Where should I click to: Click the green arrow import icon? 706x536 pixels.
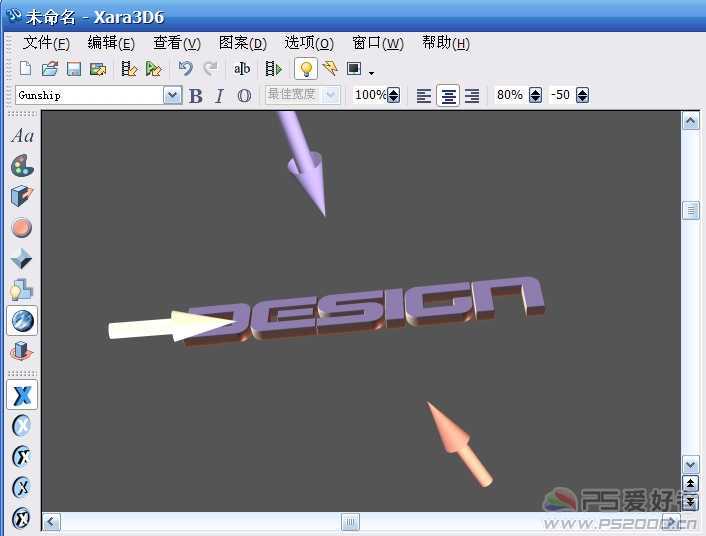coord(154,69)
